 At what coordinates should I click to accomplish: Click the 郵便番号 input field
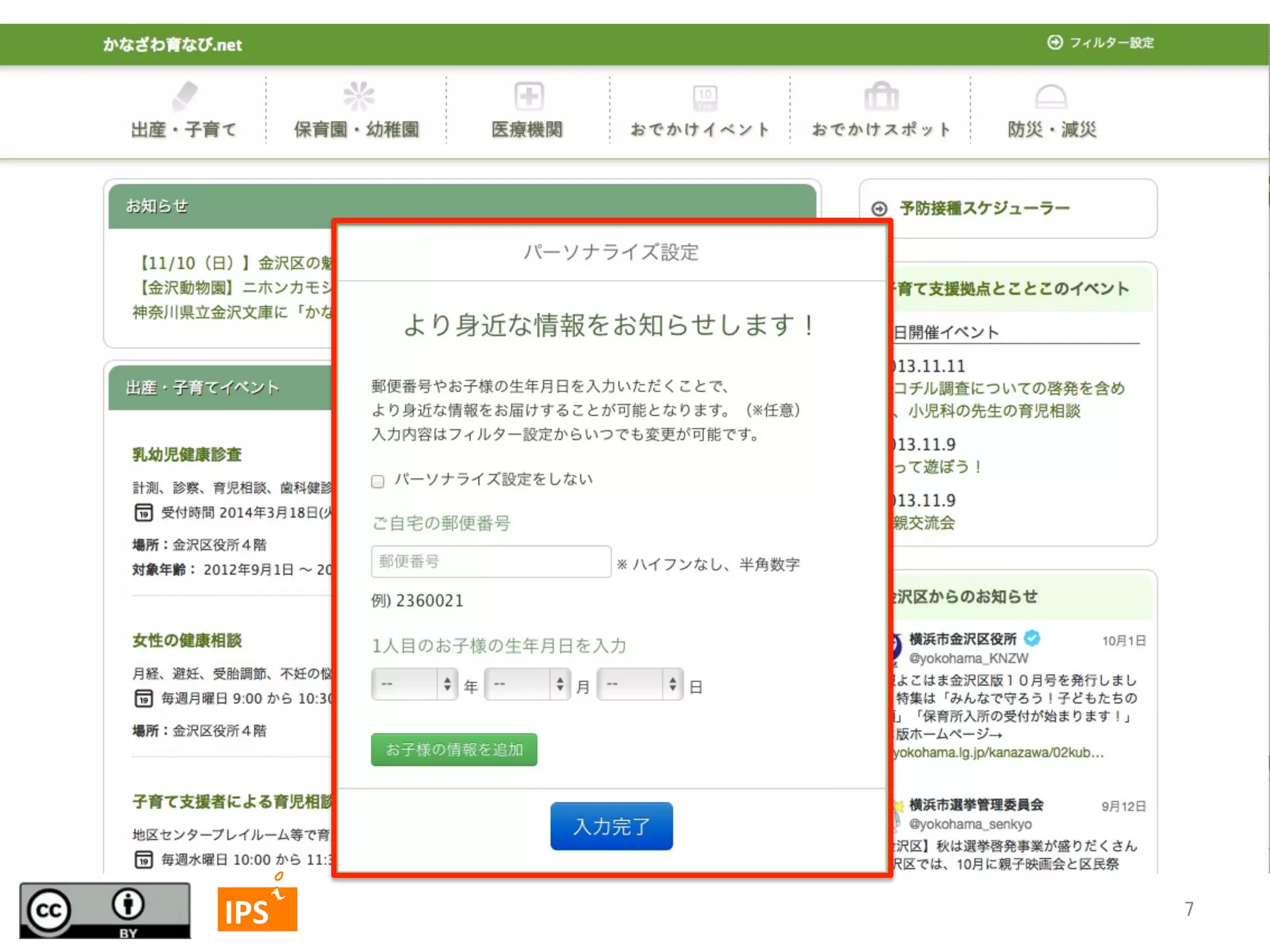[491, 562]
